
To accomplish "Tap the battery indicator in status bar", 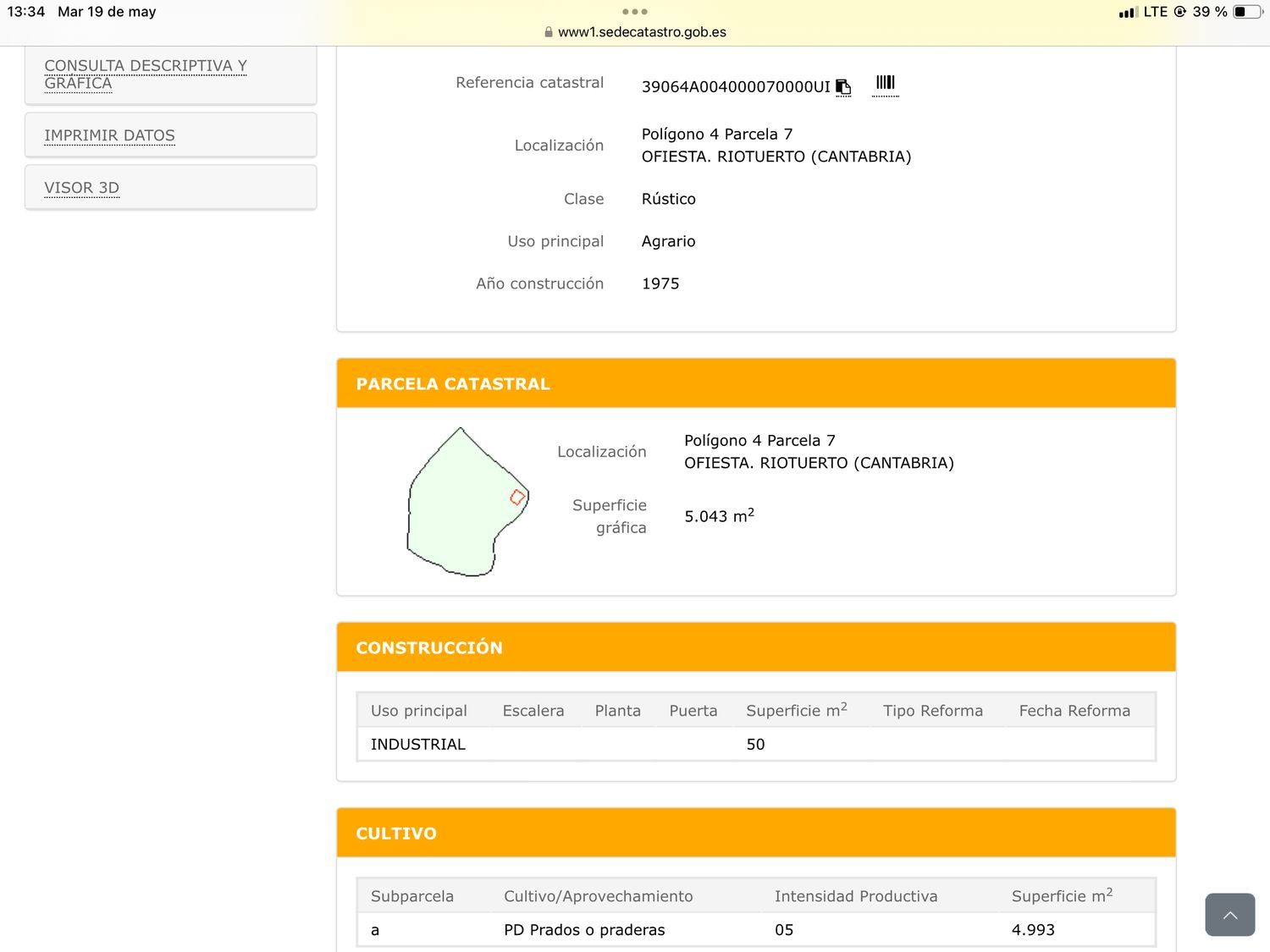I will point(1248,12).
